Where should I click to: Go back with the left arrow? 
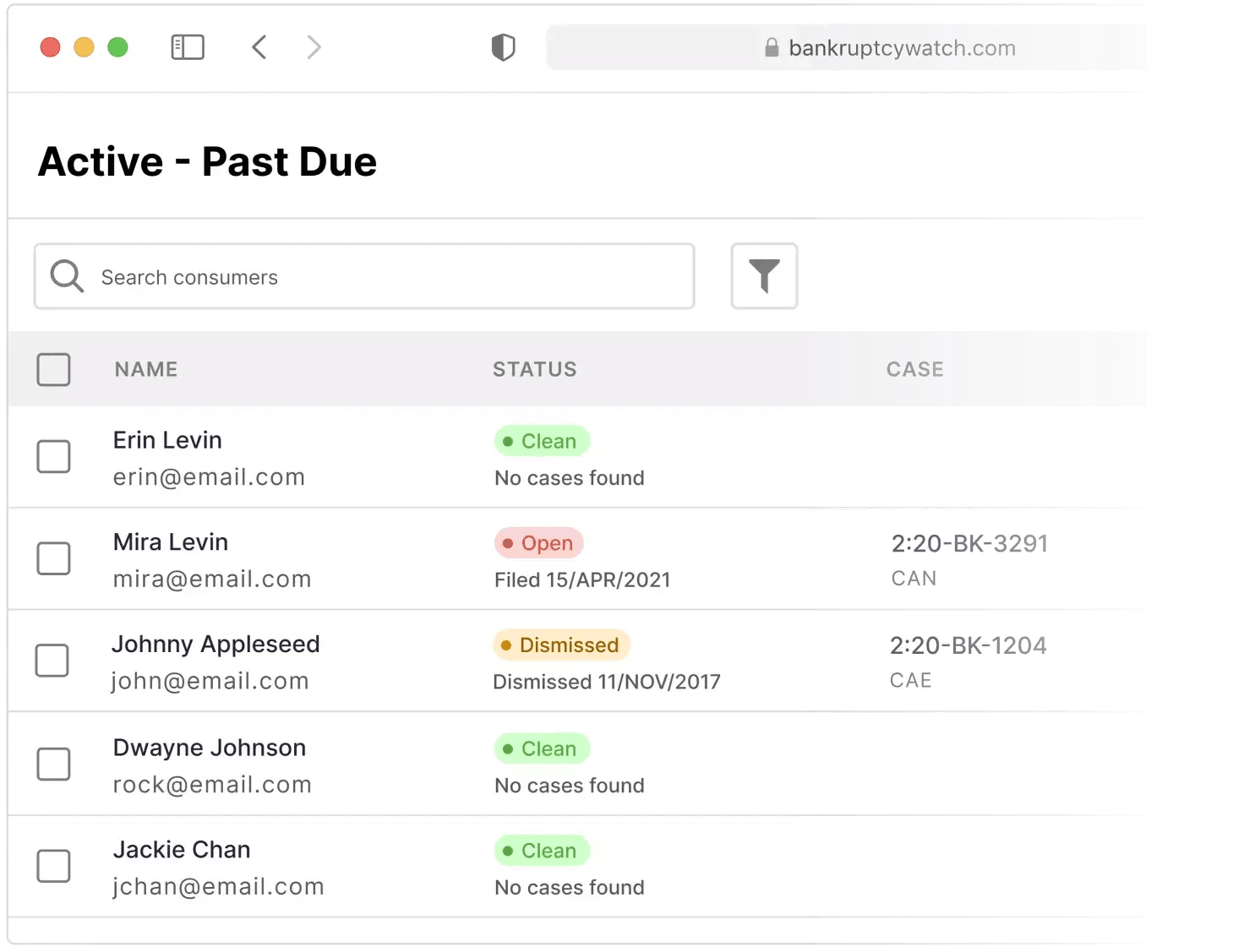click(x=259, y=47)
